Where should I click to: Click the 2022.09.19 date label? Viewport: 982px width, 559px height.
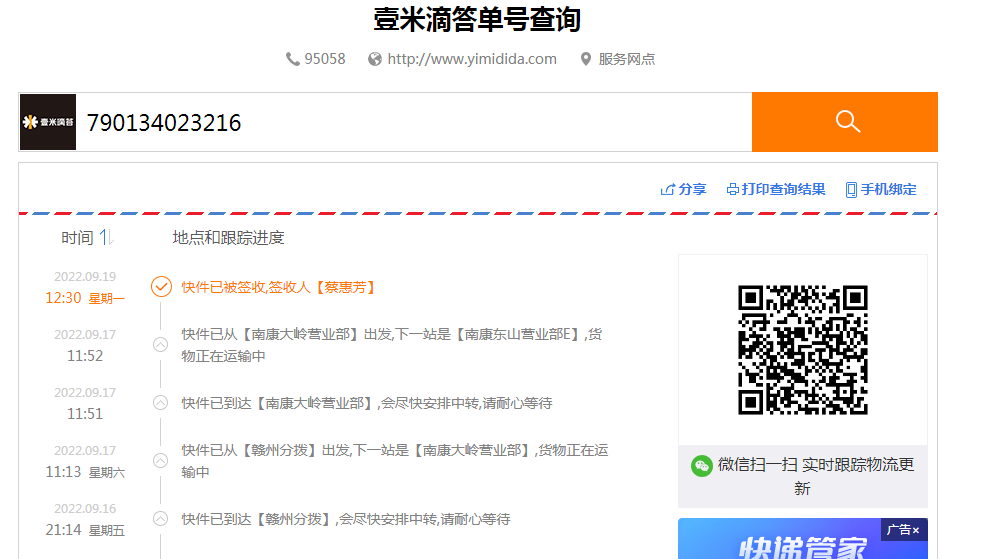(85, 277)
